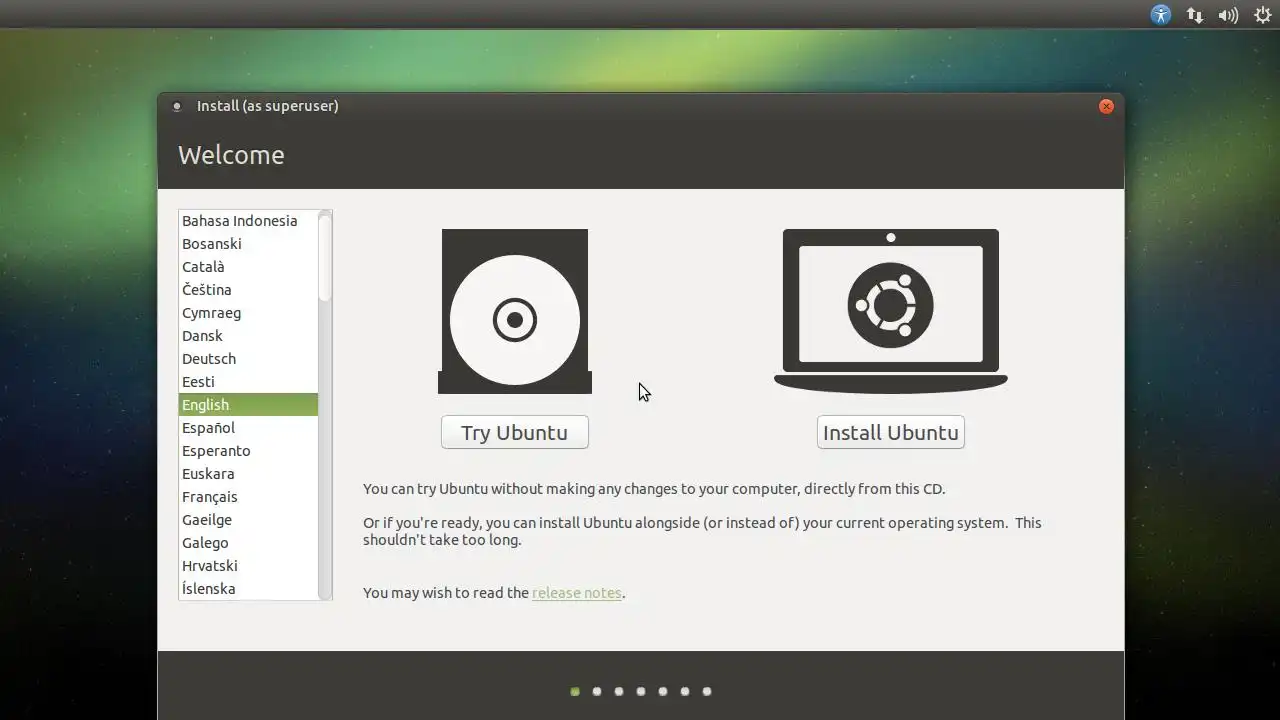Select Esperanto language
The width and height of the screenshot is (1280, 720).
(248, 451)
